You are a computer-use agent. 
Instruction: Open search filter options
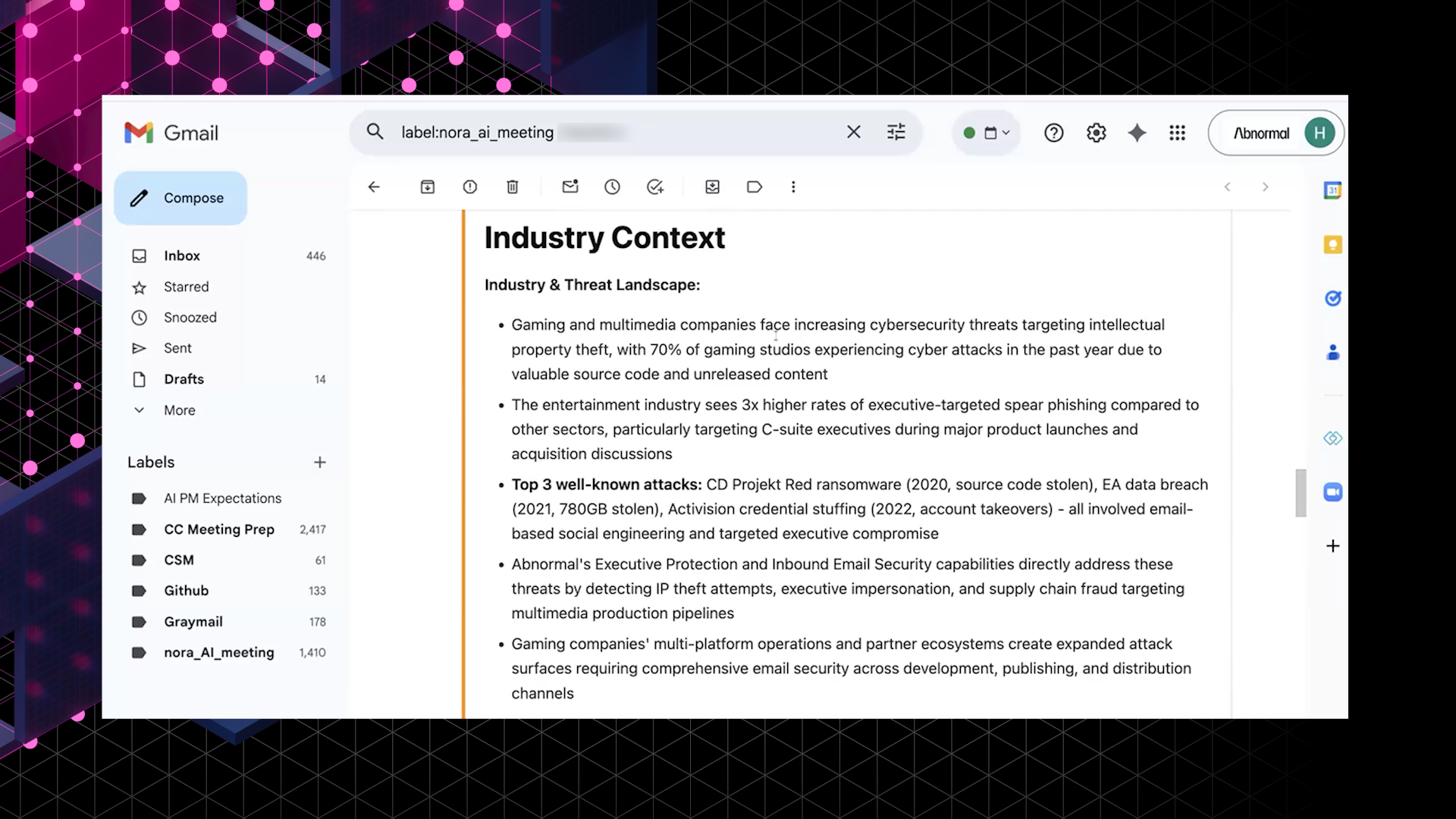(x=896, y=132)
